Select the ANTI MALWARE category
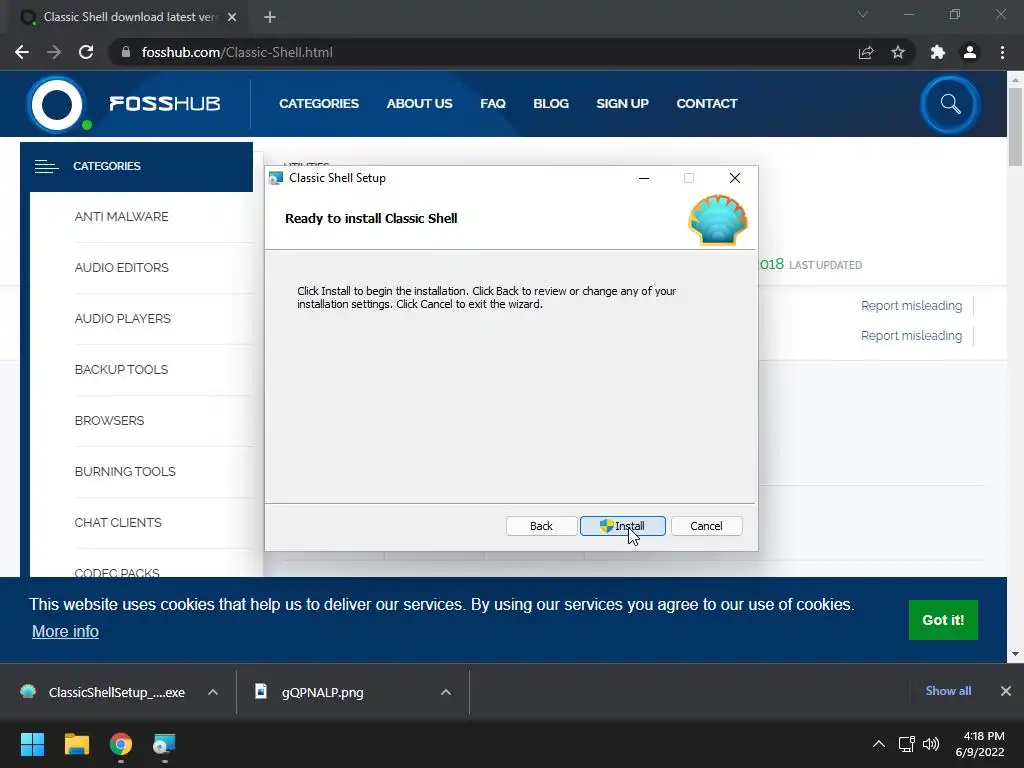The height and width of the screenshot is (768, 1024). pos(121,216)
